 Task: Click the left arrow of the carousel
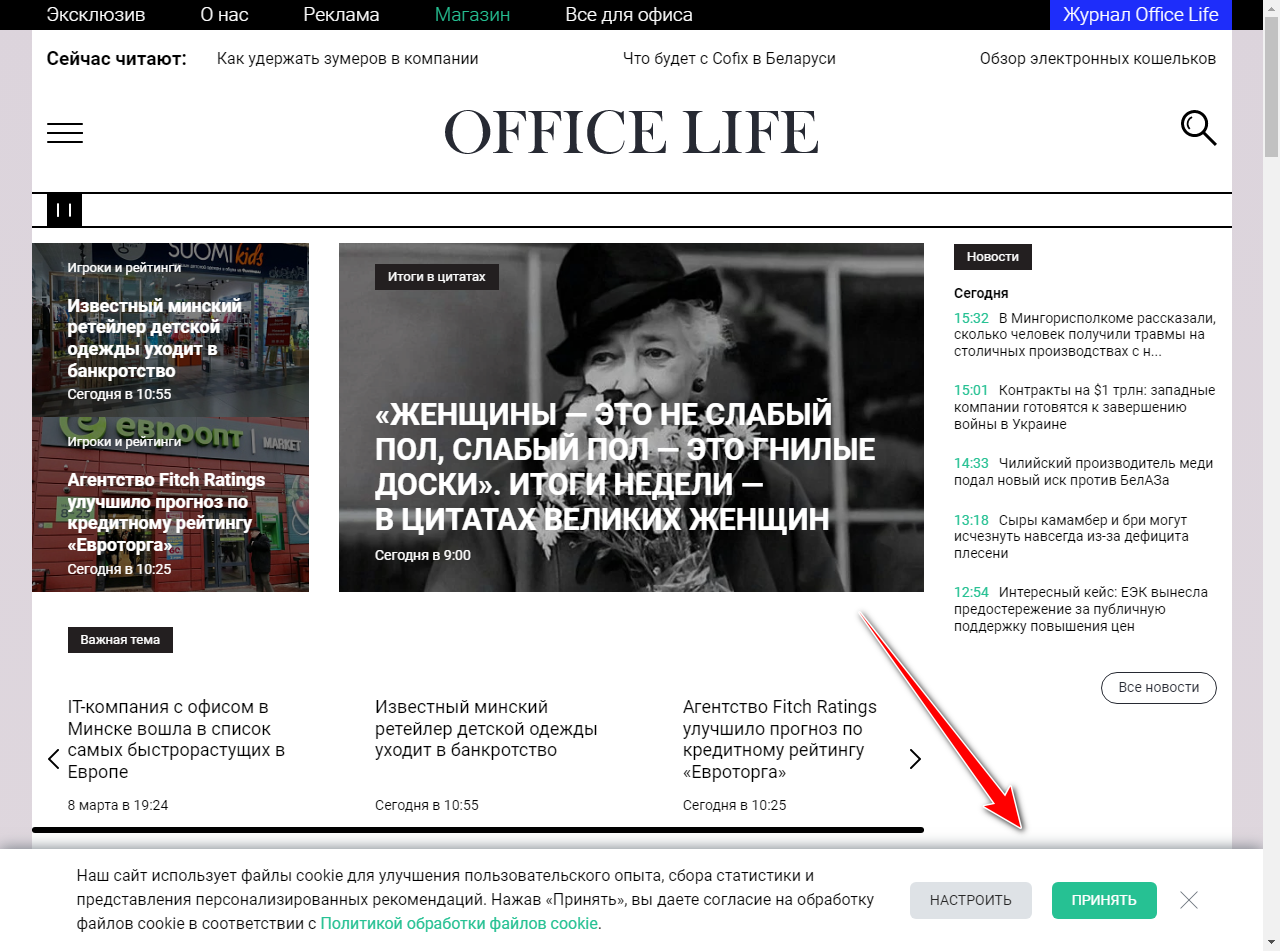tap(53, 758)
